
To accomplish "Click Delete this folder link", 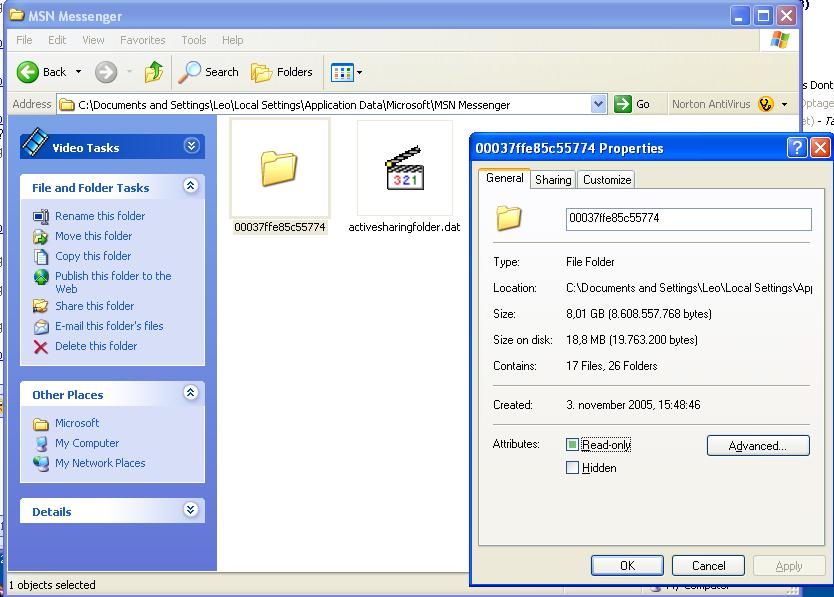I will click(96, 346).
